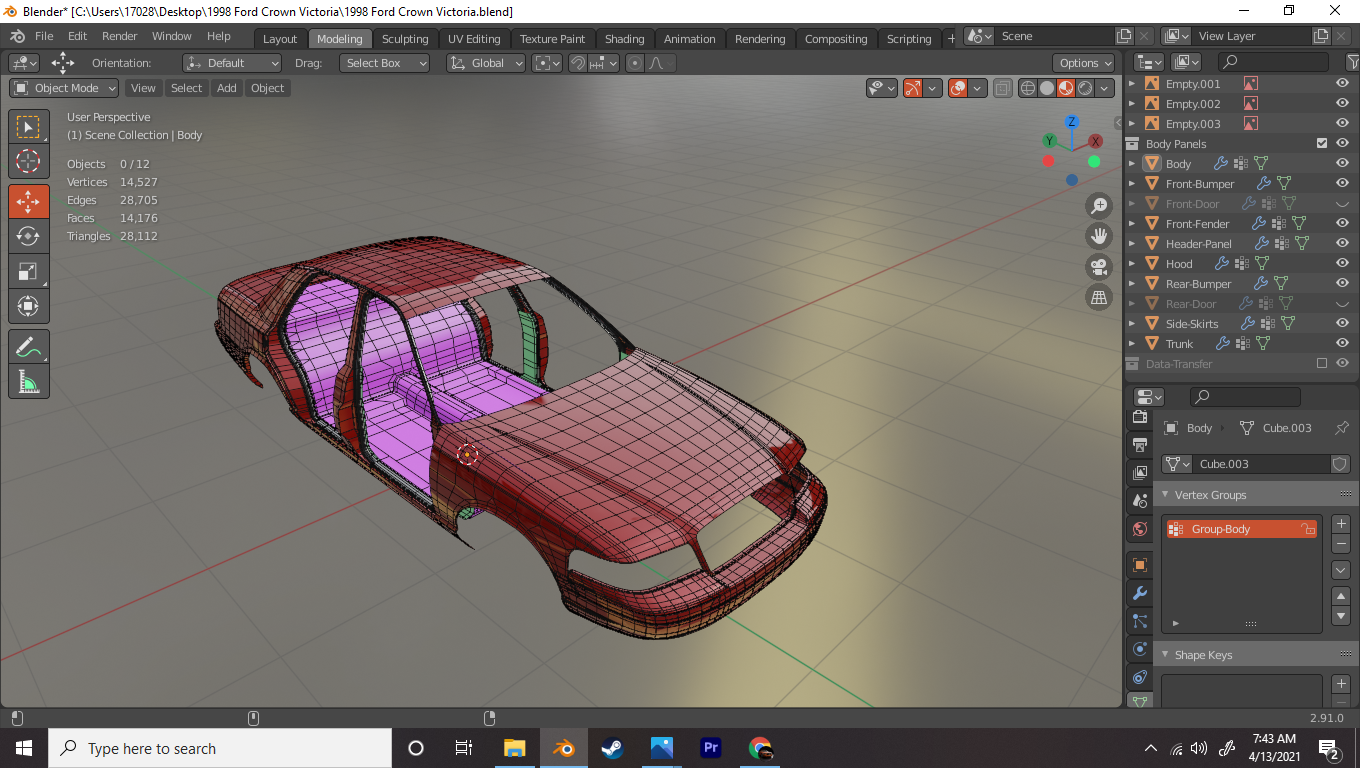Uncheck the Body Panels collection checkbox
The height and width of the screenshot is (768, 1360).
point(1322,144)
